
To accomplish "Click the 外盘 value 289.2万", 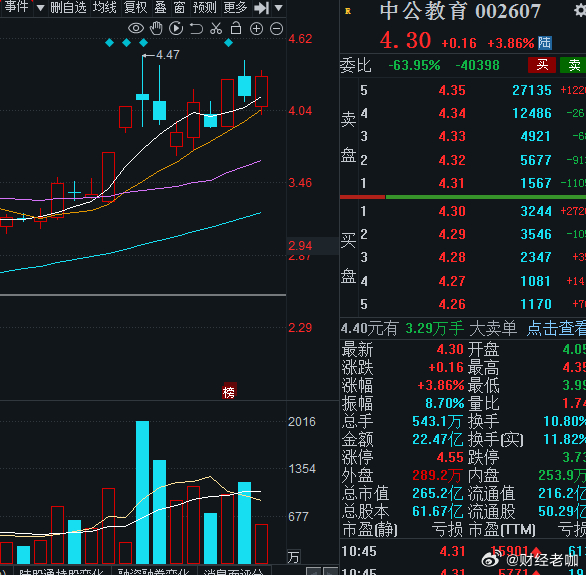I will [437, 475].
